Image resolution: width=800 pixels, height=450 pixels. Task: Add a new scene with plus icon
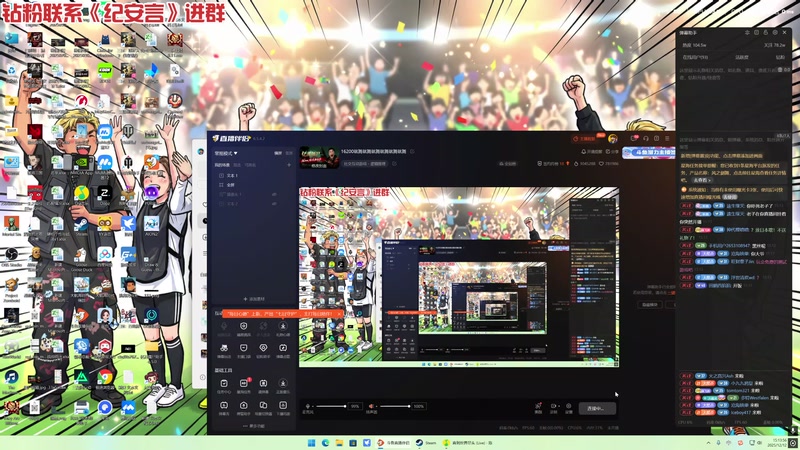coord(289,165)
